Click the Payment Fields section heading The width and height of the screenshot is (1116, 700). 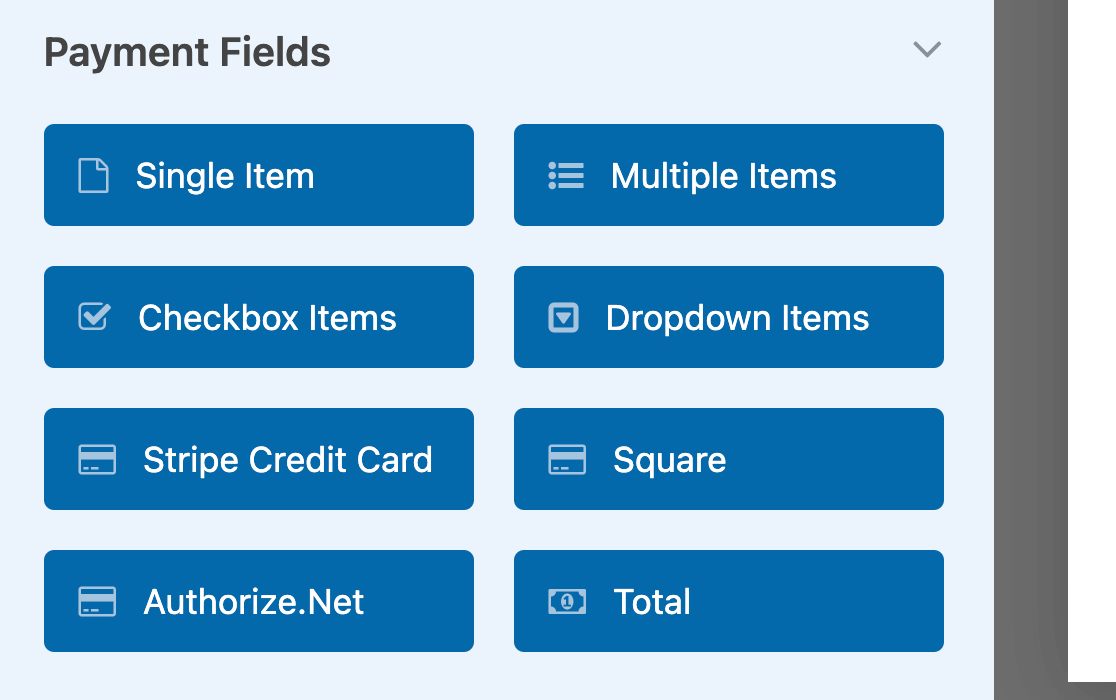click(187, 53)
